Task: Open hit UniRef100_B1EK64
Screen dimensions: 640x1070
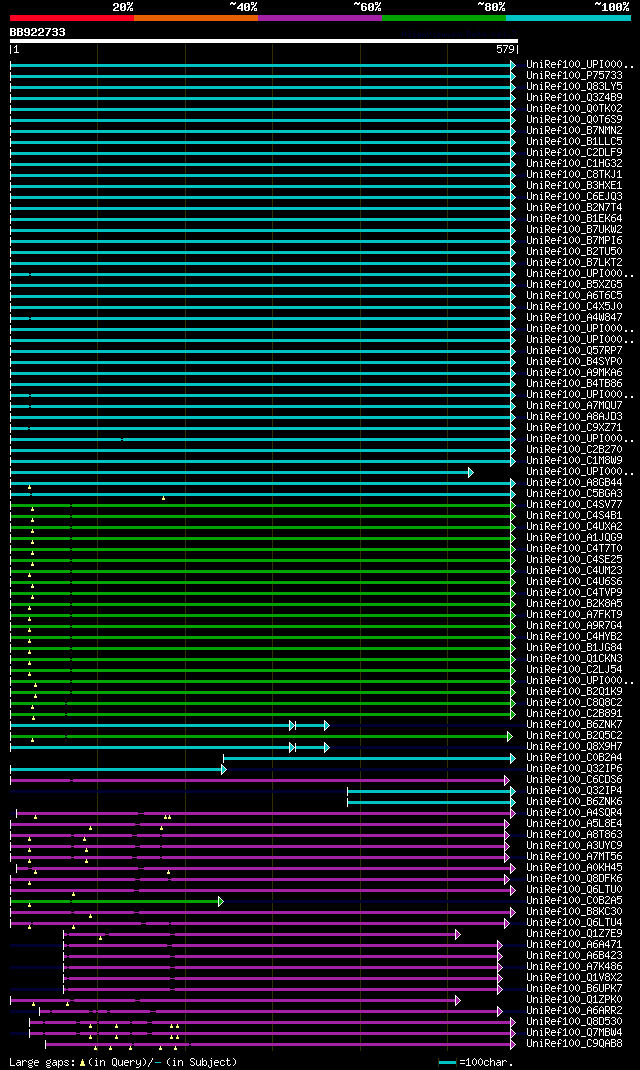Action: 574,218
